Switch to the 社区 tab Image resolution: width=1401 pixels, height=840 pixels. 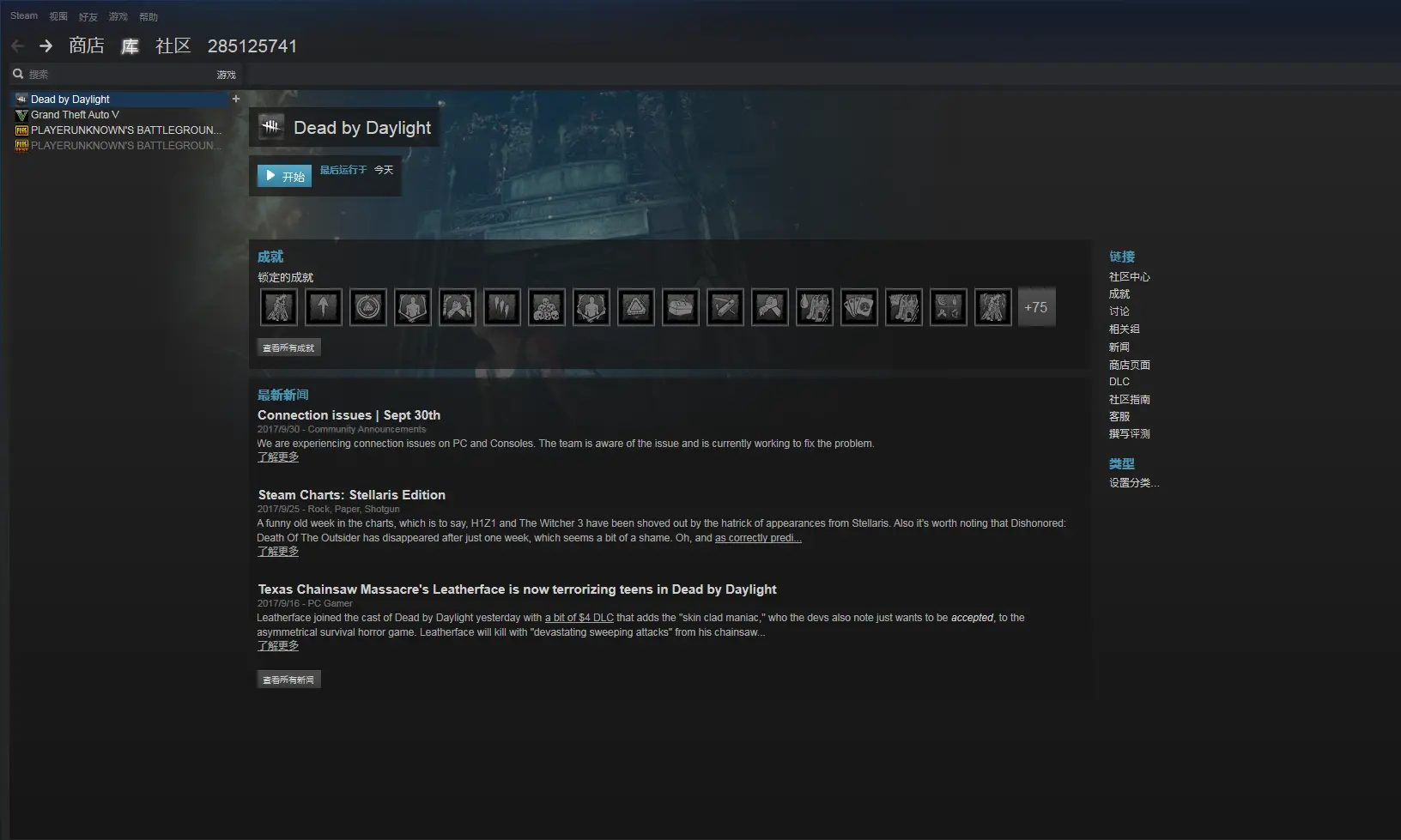[173, 45]
